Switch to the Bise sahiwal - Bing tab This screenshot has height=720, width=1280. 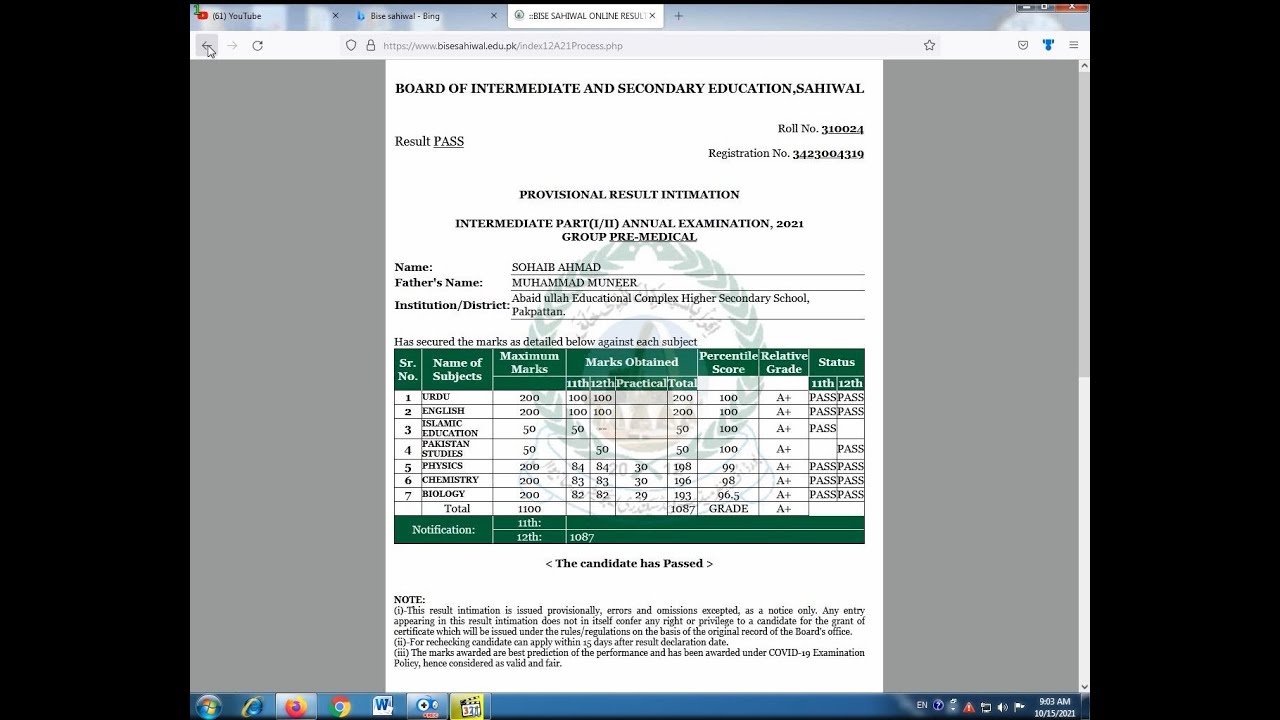(x=427, y=16)
